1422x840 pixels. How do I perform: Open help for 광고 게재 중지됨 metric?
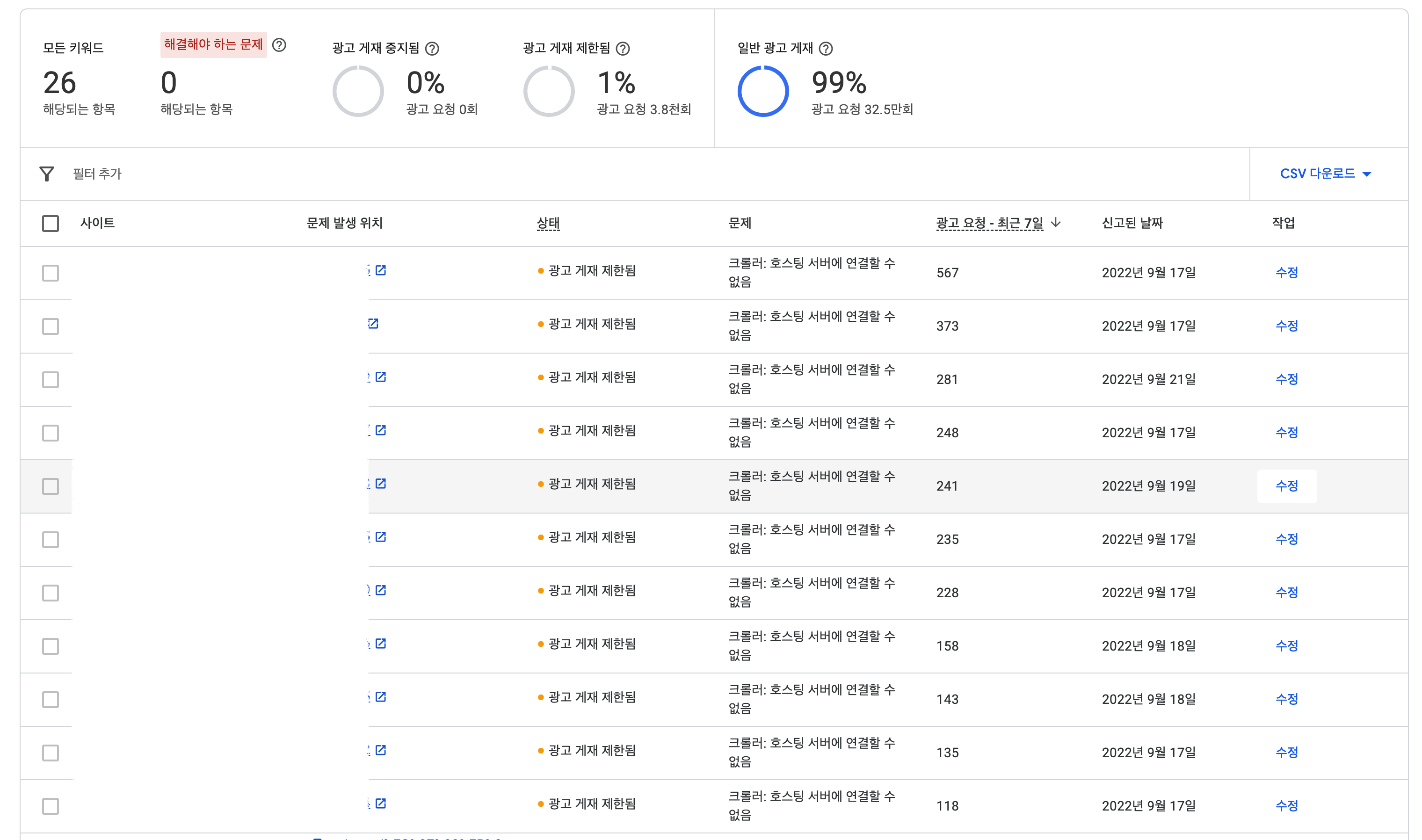coord(432,49)
